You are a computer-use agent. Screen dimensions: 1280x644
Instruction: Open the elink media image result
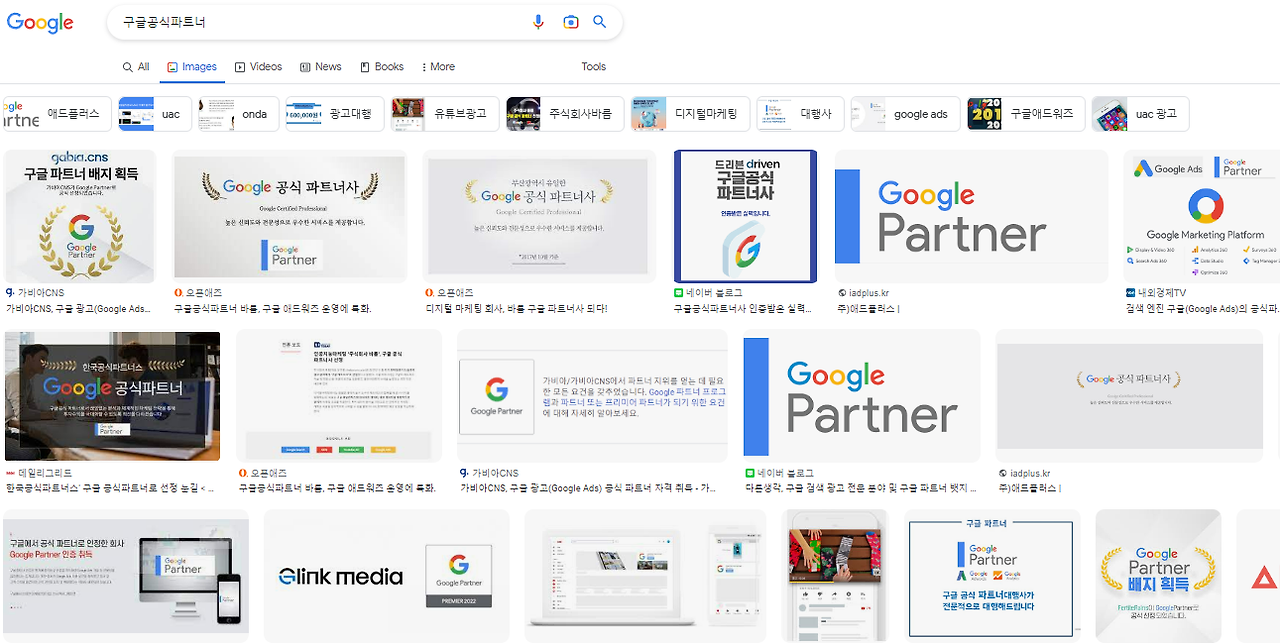point(386,575)
